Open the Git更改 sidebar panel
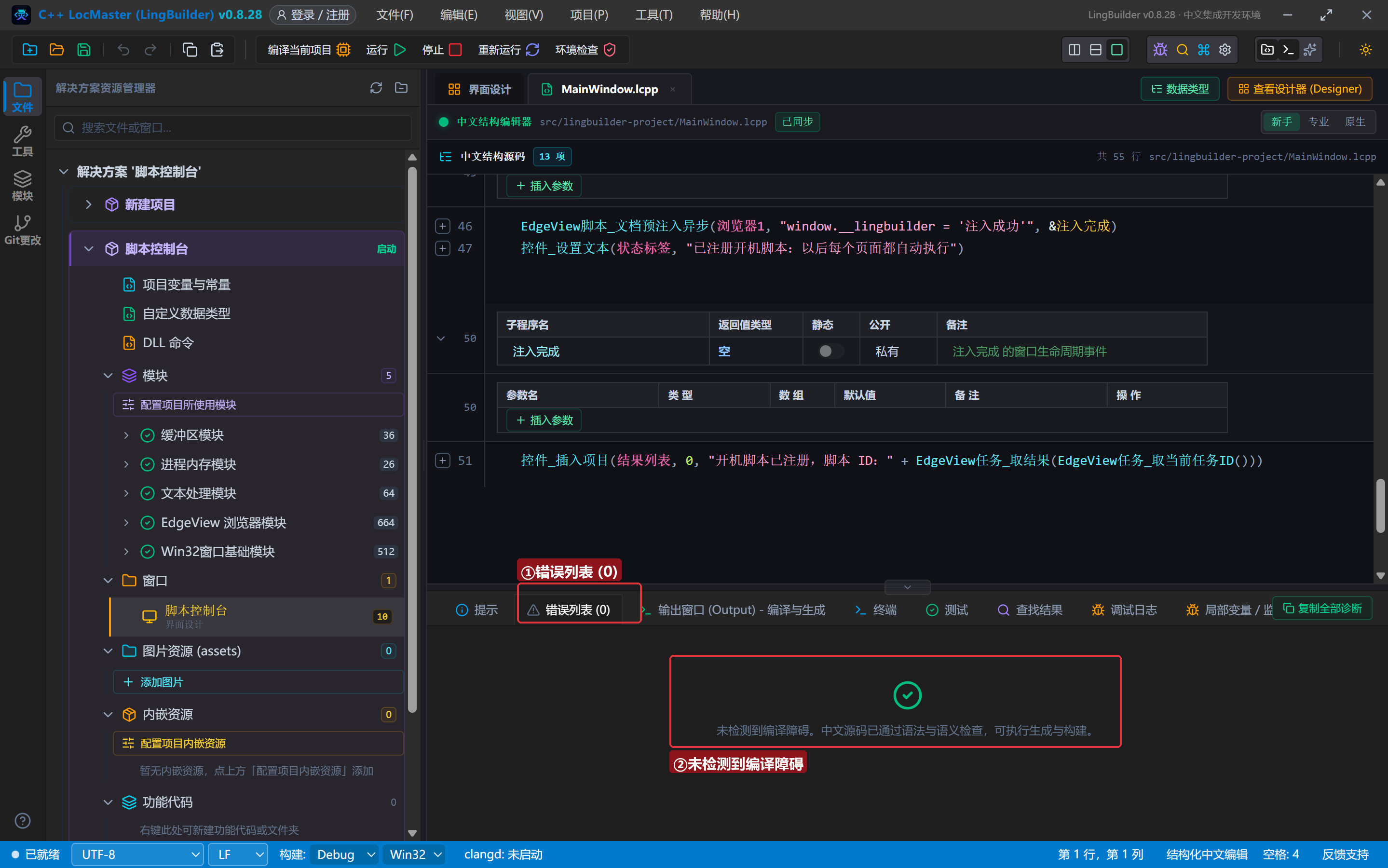 coord(22,230)
